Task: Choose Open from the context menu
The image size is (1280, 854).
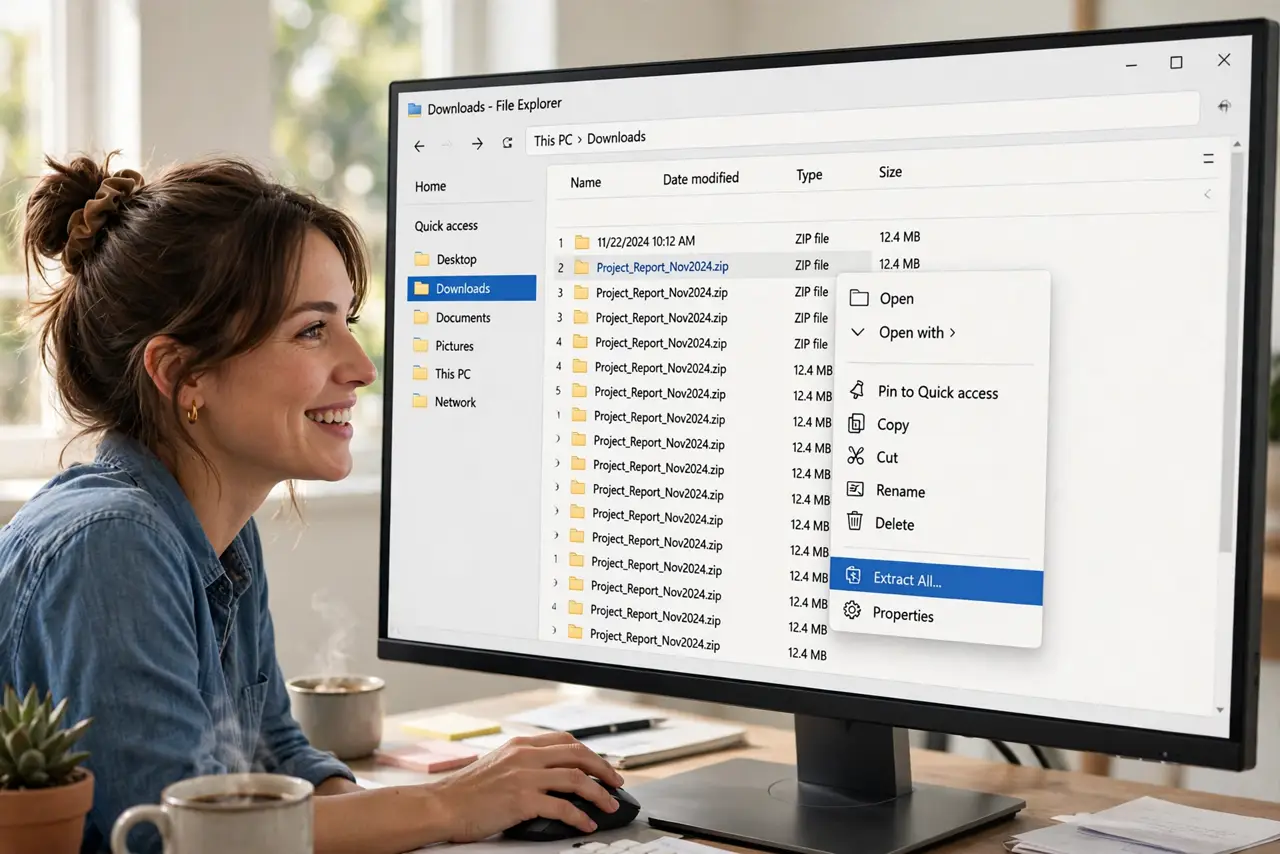Action: coord(881,298)
